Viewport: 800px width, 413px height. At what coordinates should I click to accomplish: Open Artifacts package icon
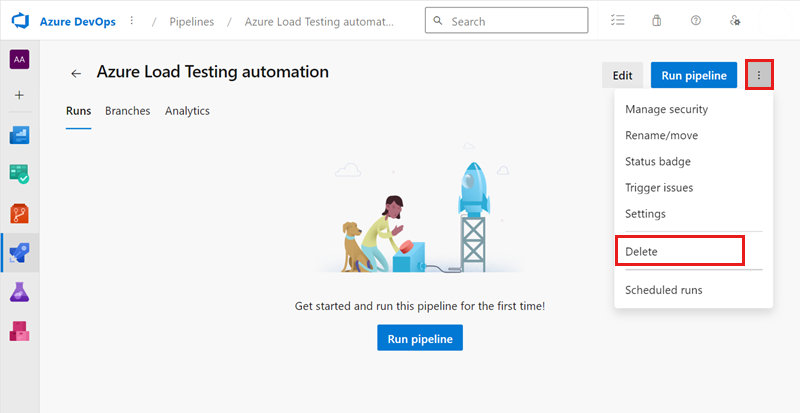[19, 331]
